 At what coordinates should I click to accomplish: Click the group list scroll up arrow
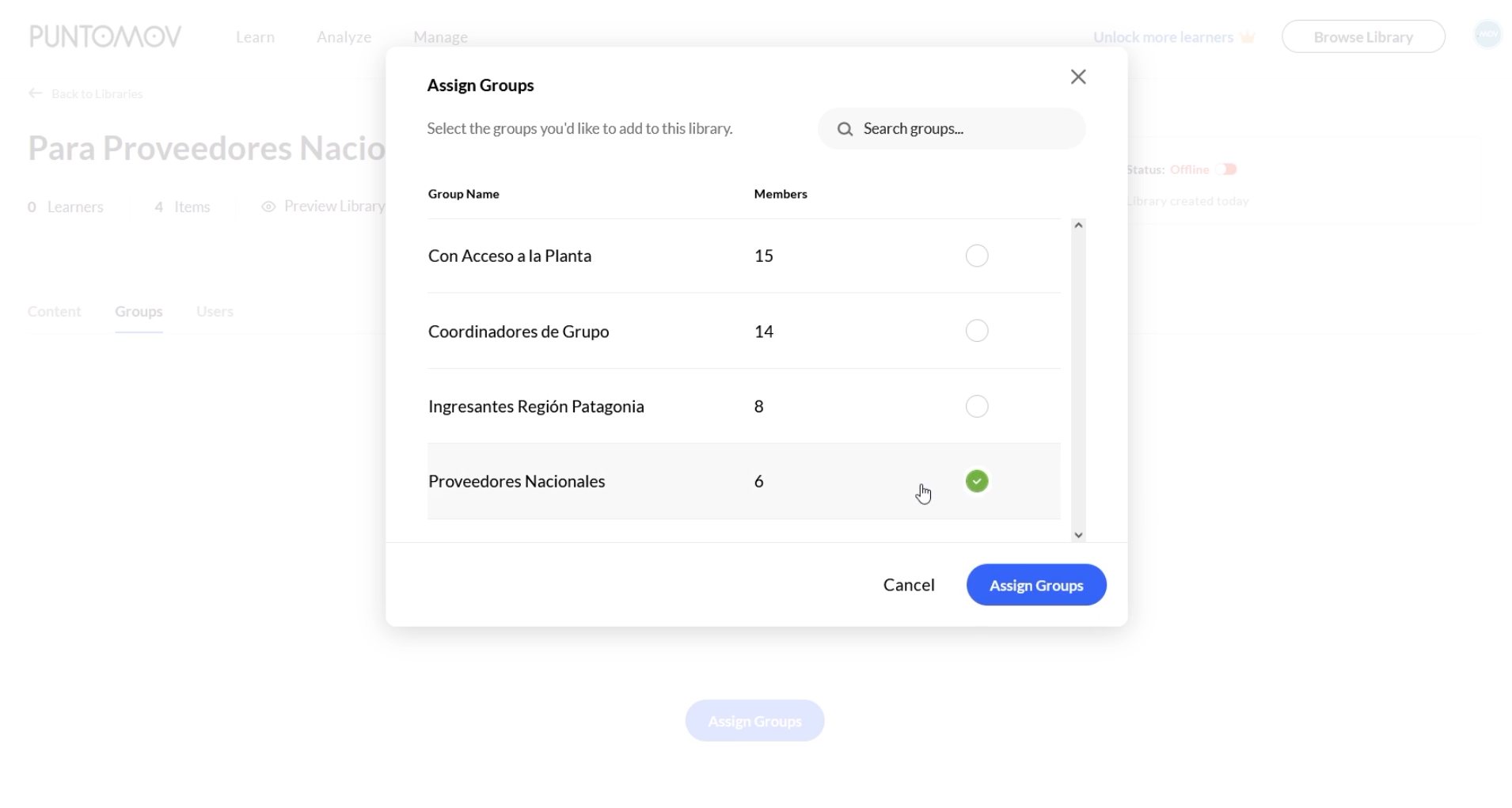(1078, 226)
